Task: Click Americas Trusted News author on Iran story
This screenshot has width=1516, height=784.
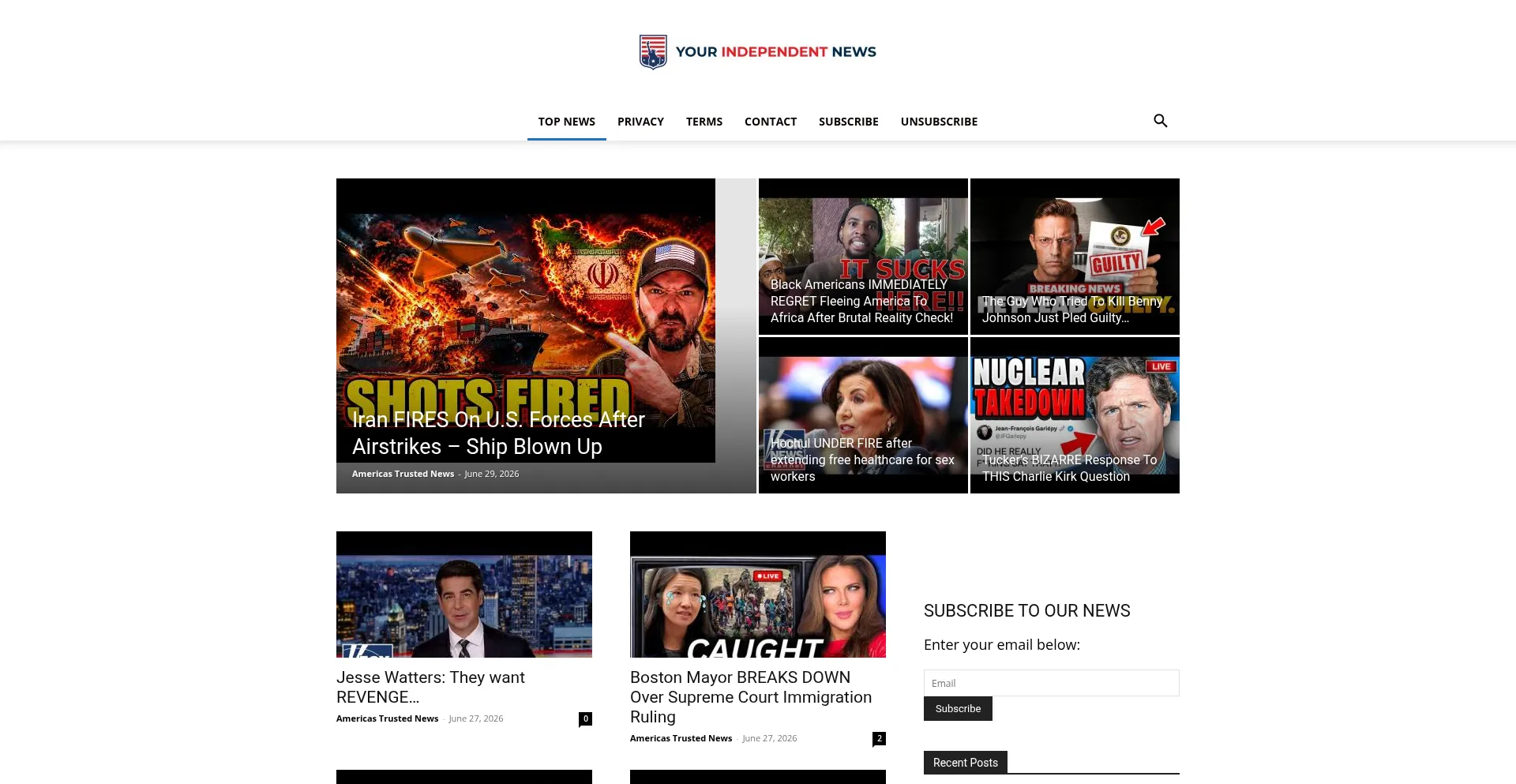Action: click(x=403, y=474)
